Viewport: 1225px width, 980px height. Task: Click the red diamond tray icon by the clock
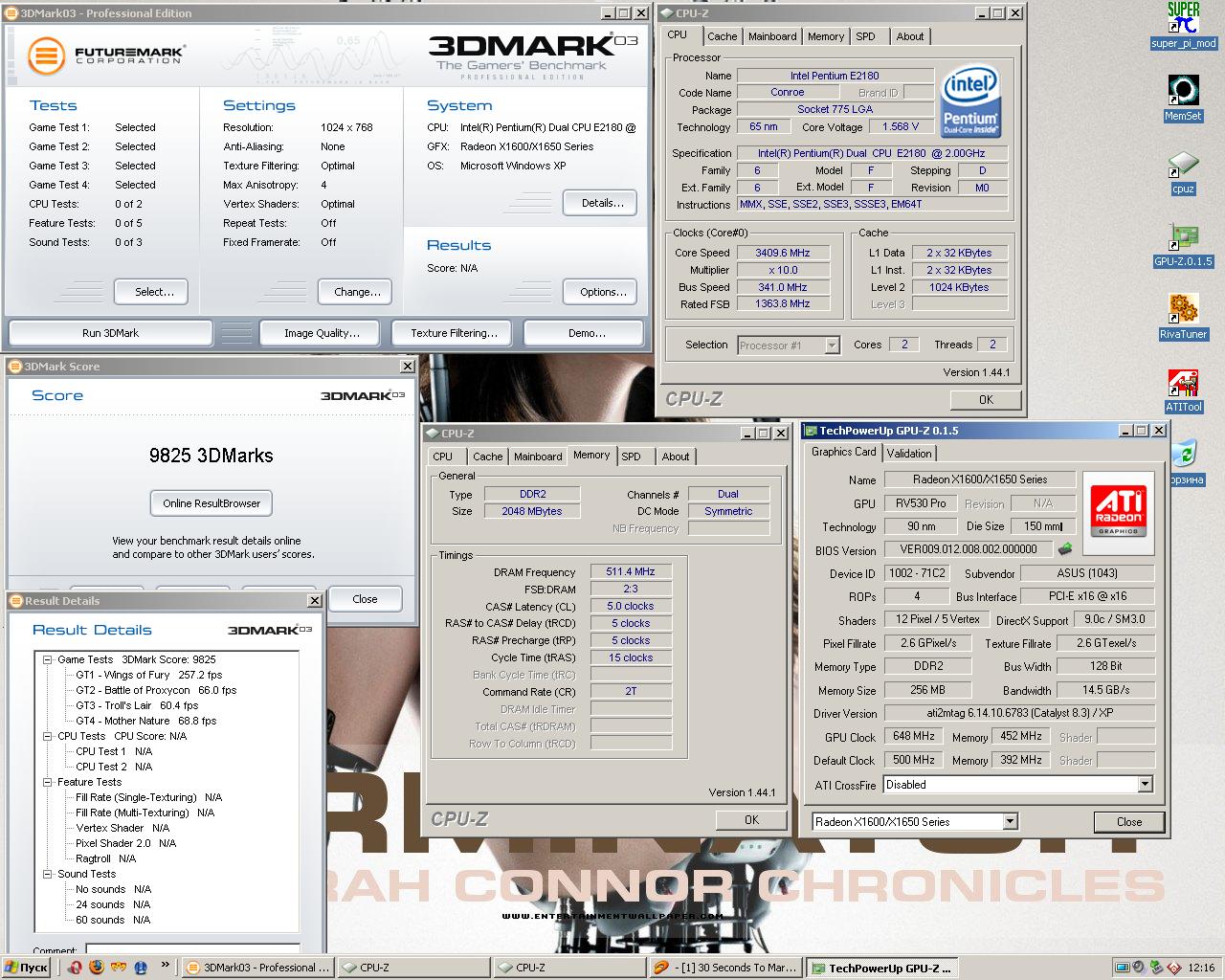1174,968
